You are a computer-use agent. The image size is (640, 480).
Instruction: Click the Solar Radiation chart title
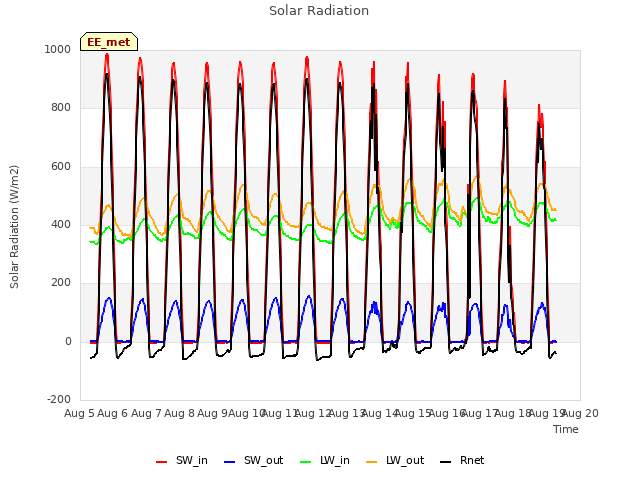tap(319, 11)
